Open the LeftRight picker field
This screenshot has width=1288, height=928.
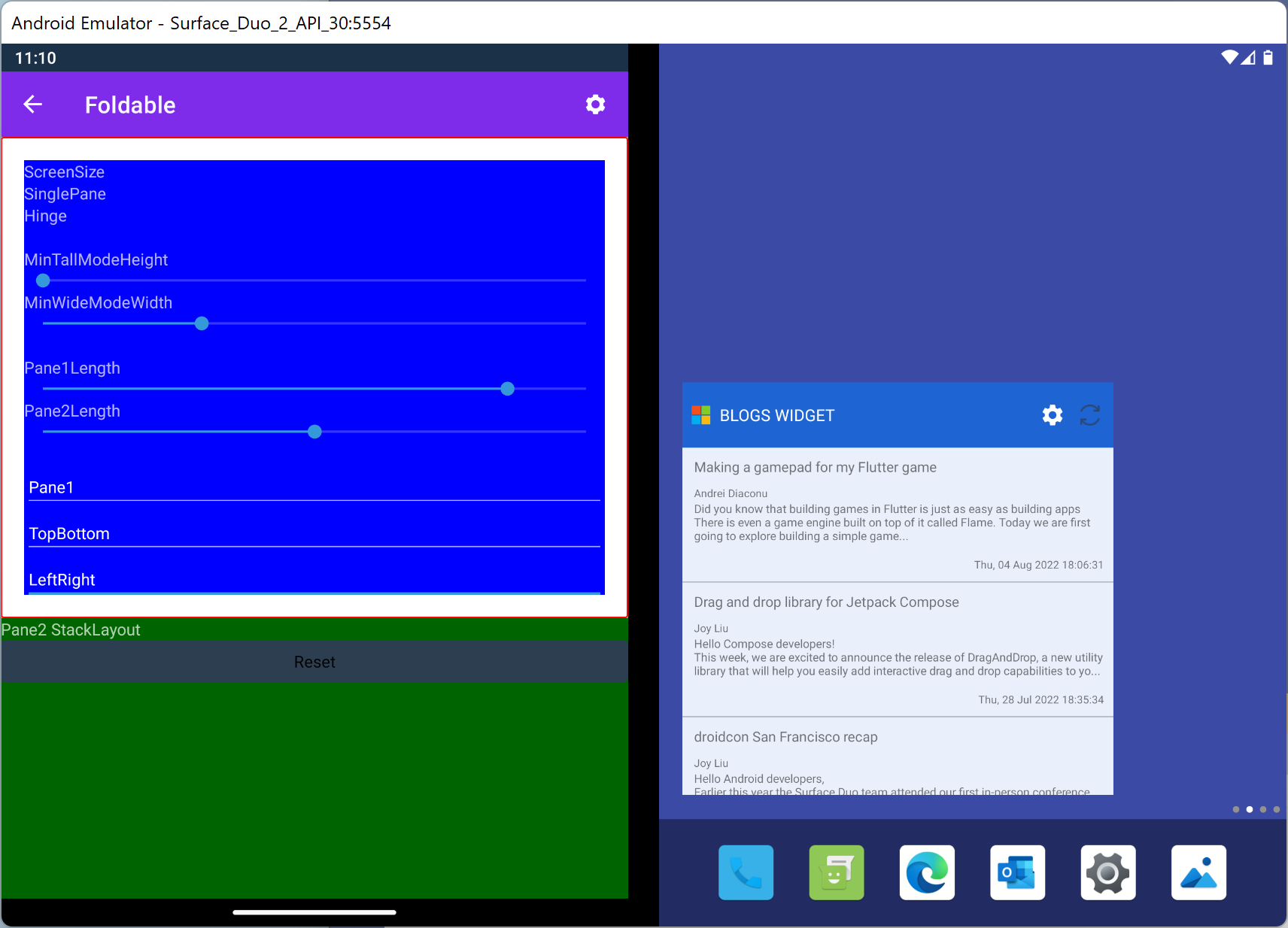point(314,579)
